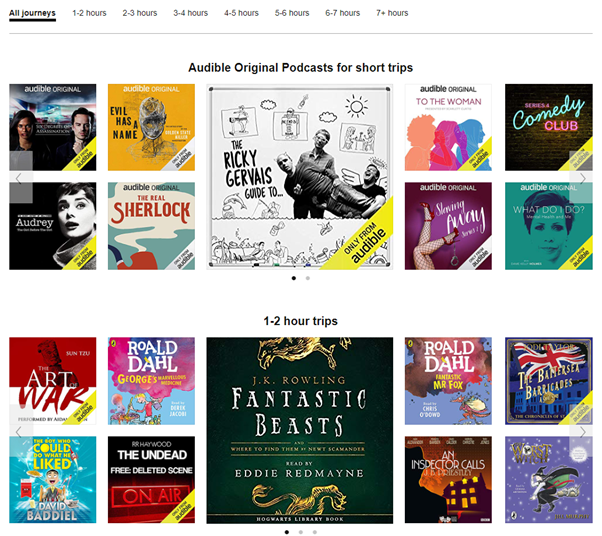Switch to the 2-3 hours tab
Viewport: 602px width, 536px height.
pos(140,13)
